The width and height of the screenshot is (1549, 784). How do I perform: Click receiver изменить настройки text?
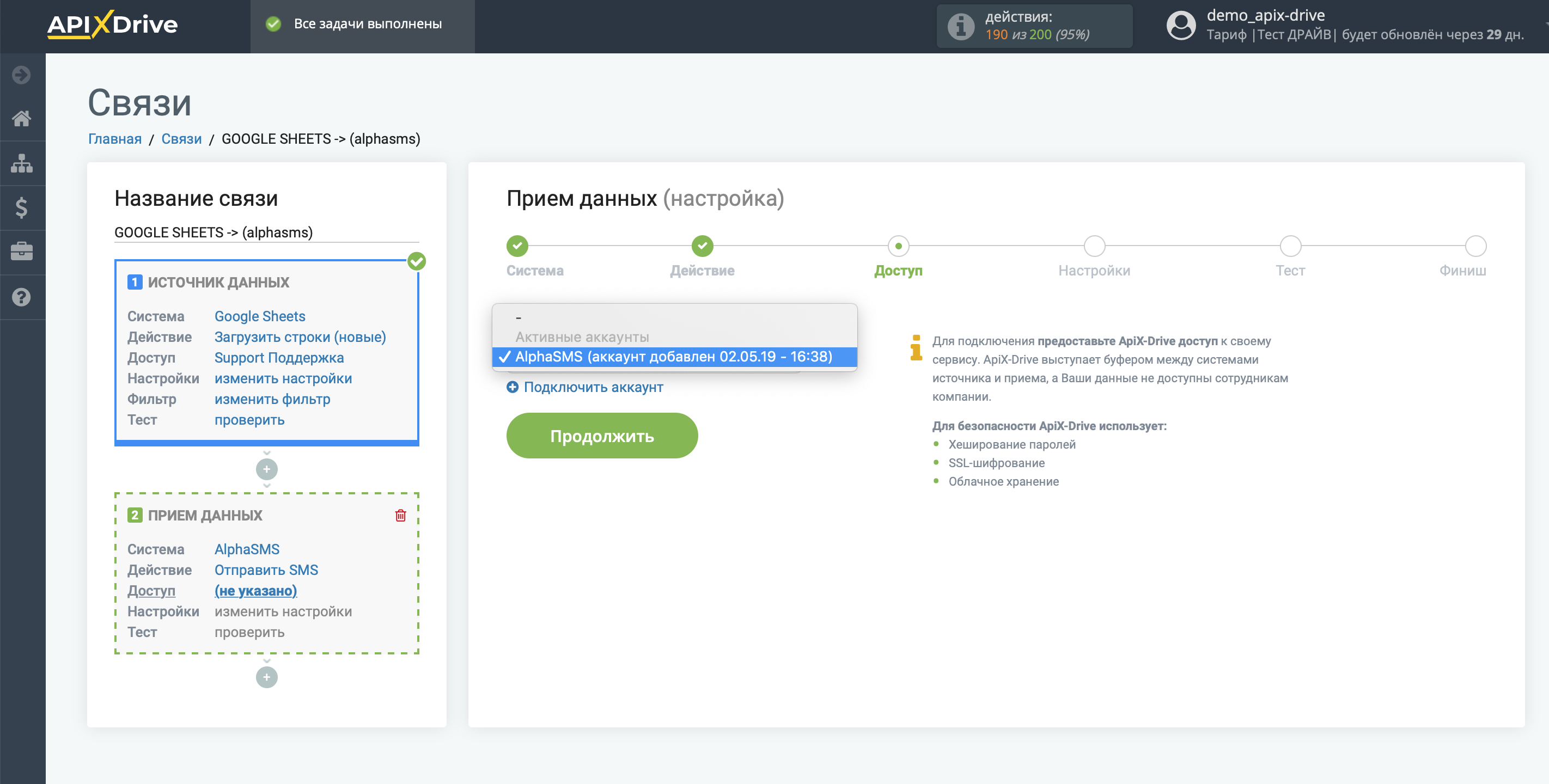tap(283, 611)
